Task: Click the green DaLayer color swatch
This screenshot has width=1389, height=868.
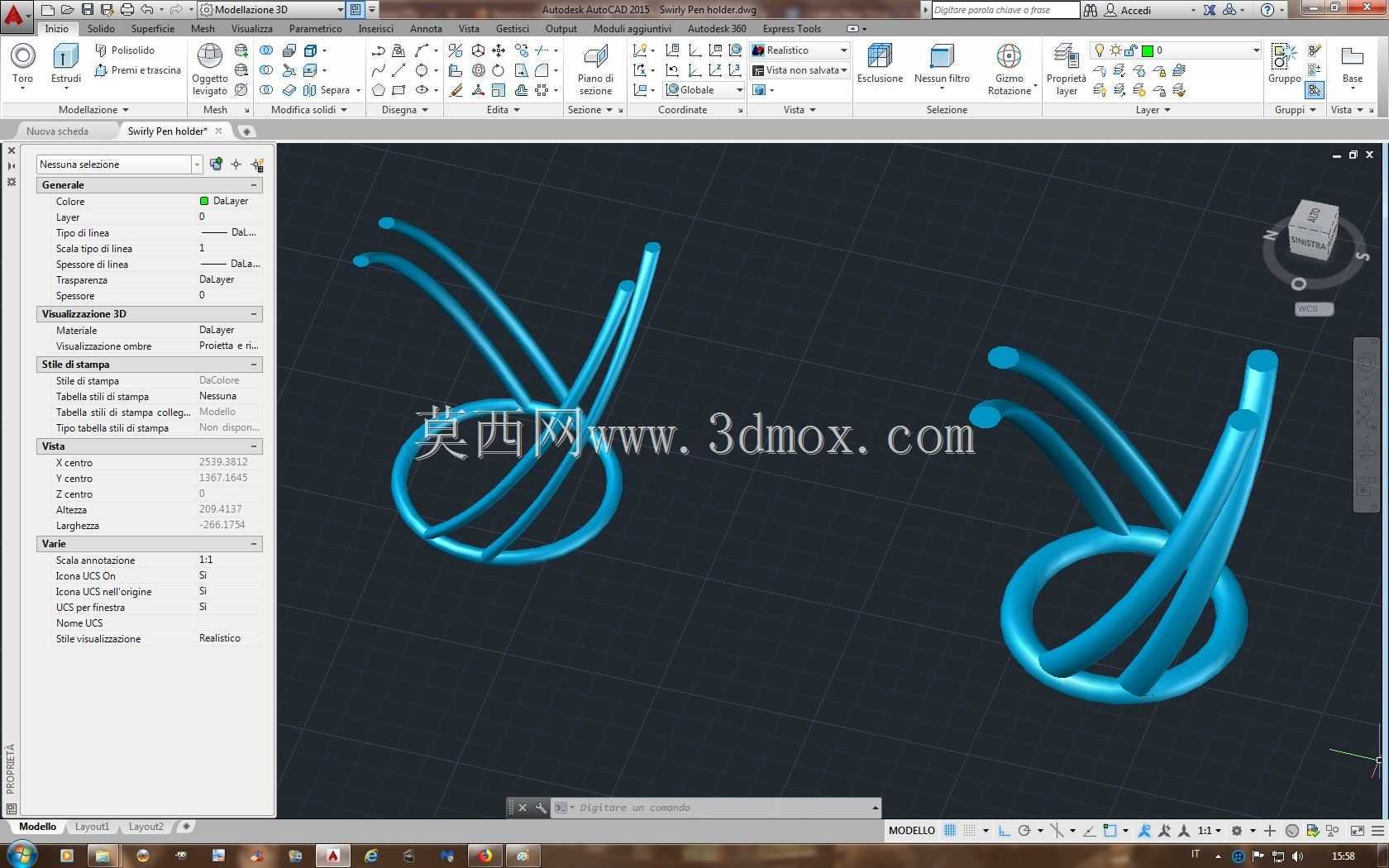Action: click(x=204, y=201)
